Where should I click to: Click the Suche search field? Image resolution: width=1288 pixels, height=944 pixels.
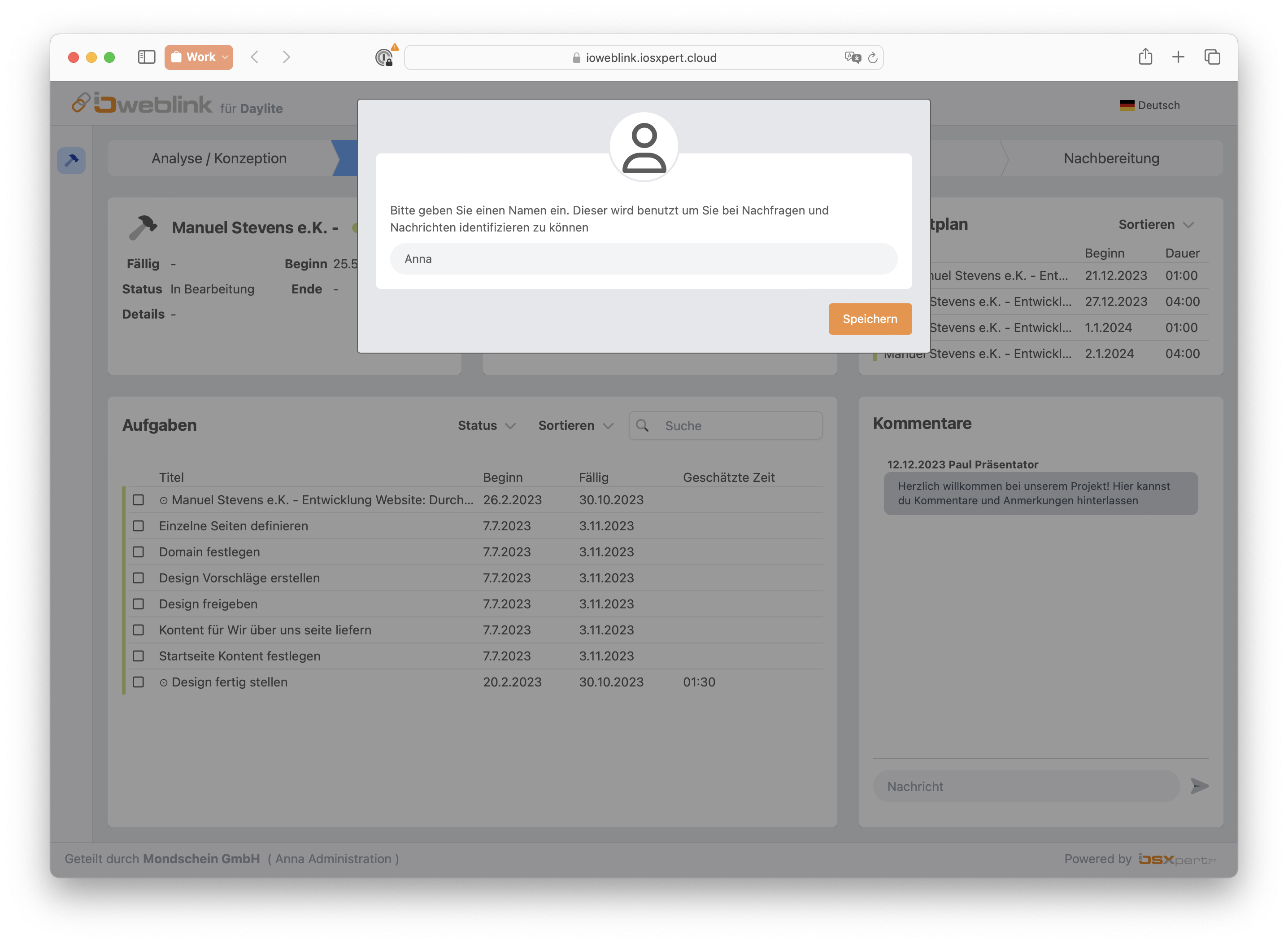pyautogui.click(x=725, y=426)
